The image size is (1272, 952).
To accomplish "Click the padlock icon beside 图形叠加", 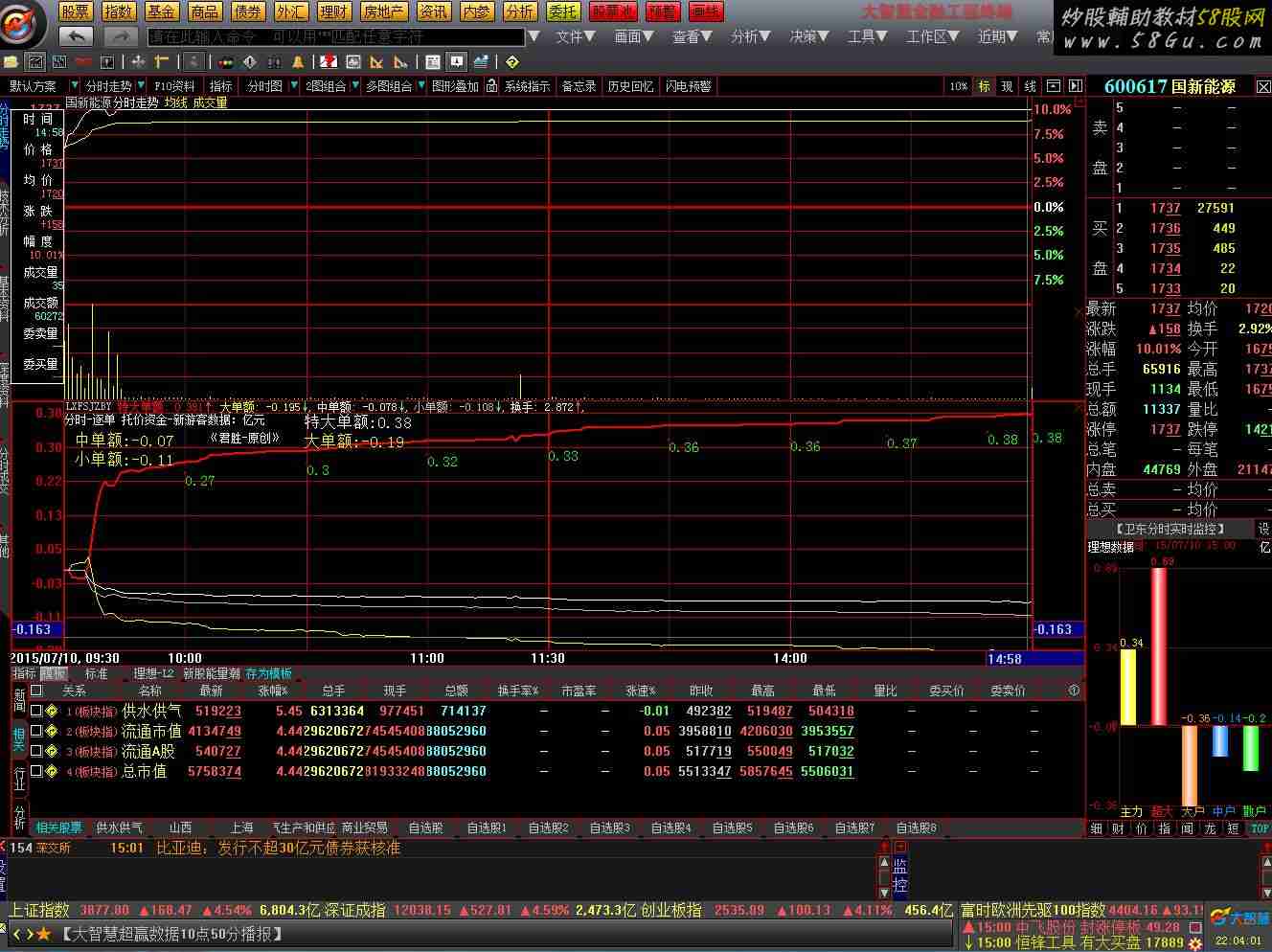I will point(491,86).
